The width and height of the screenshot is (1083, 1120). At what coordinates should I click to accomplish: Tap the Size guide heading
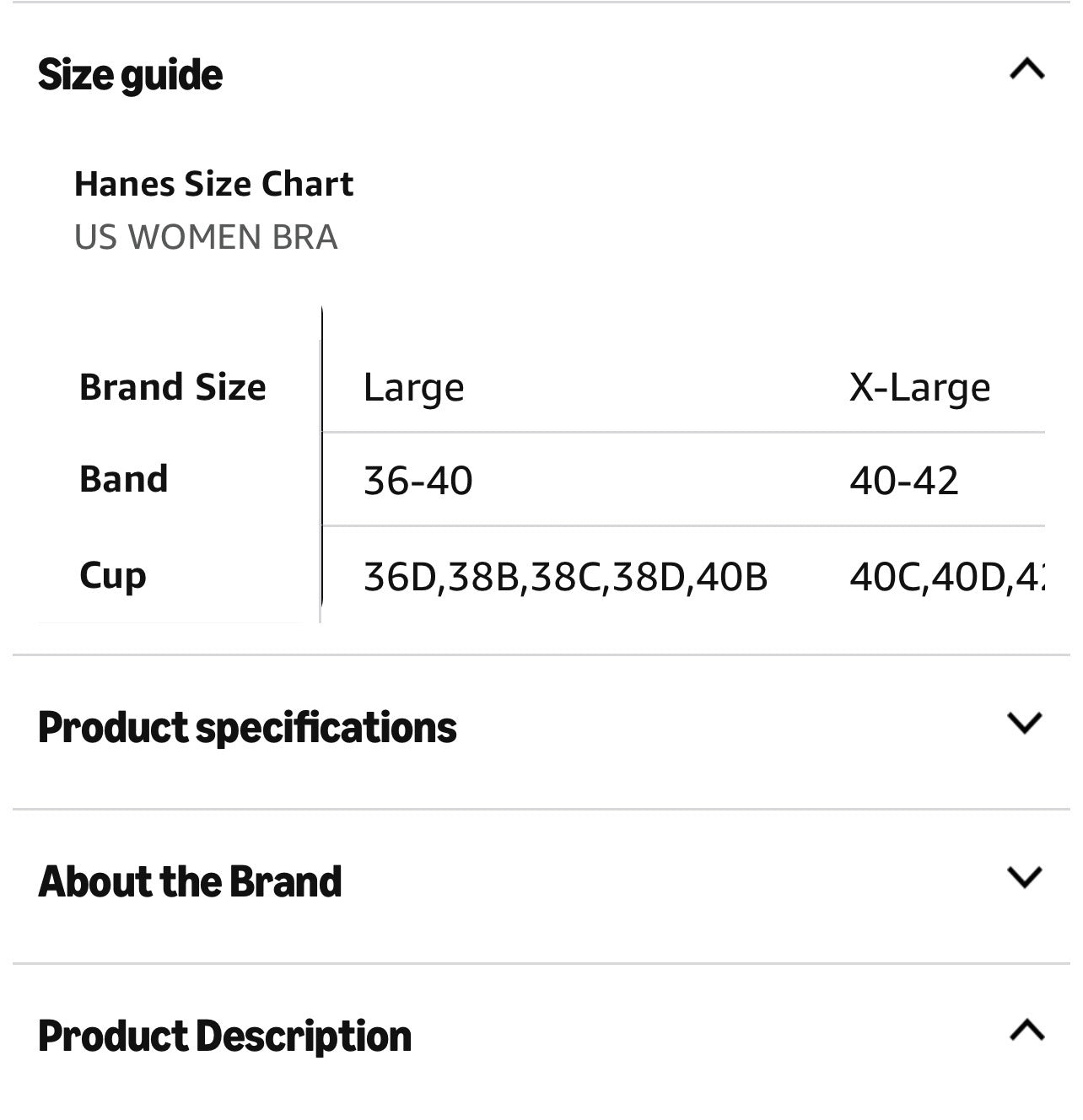coord(131,75)
